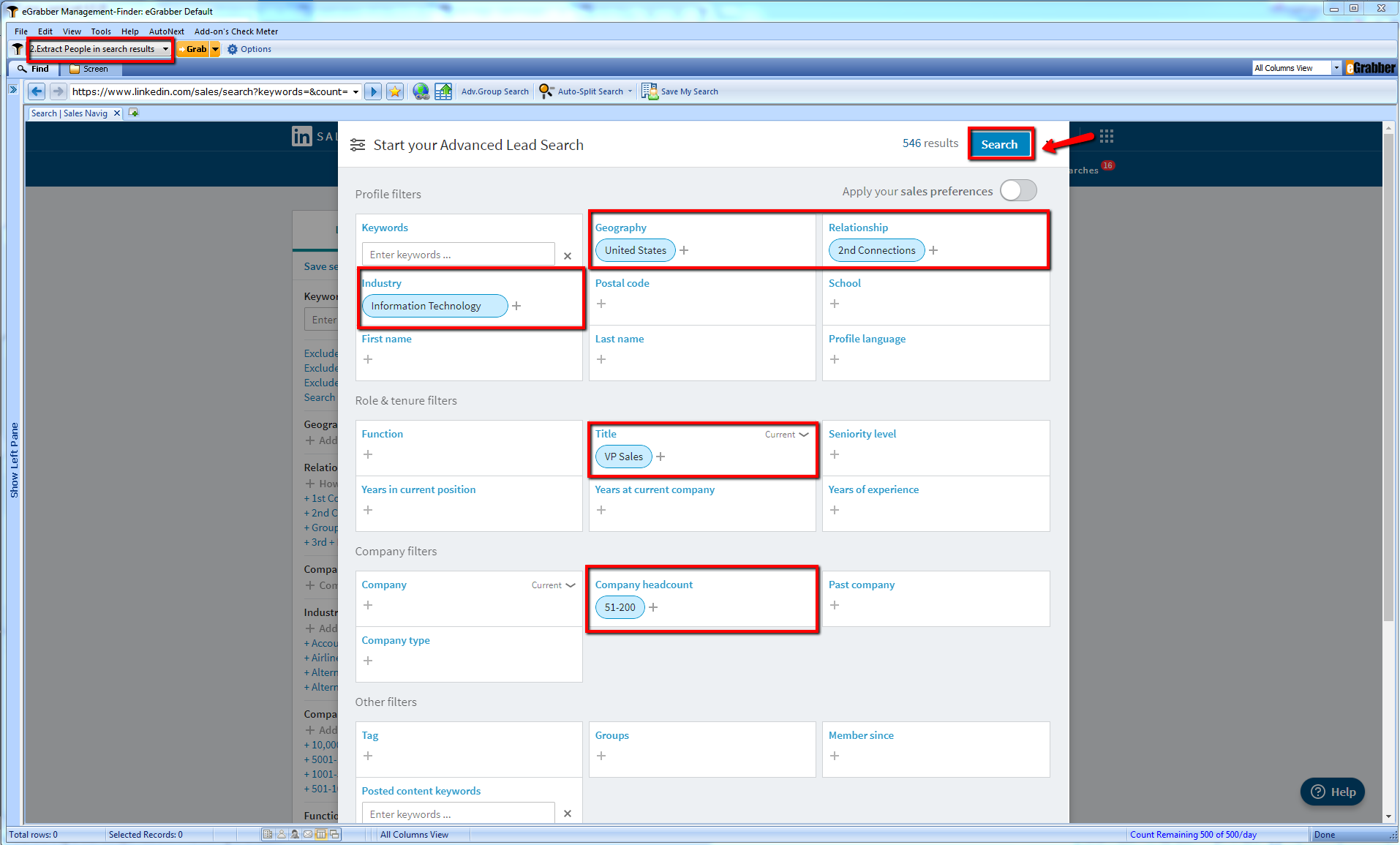Click the filter sliders icon beside Advanced Lead Search
Viewport: 1400px width, 845px height.
pyautogui.click(x=358, y=145)
